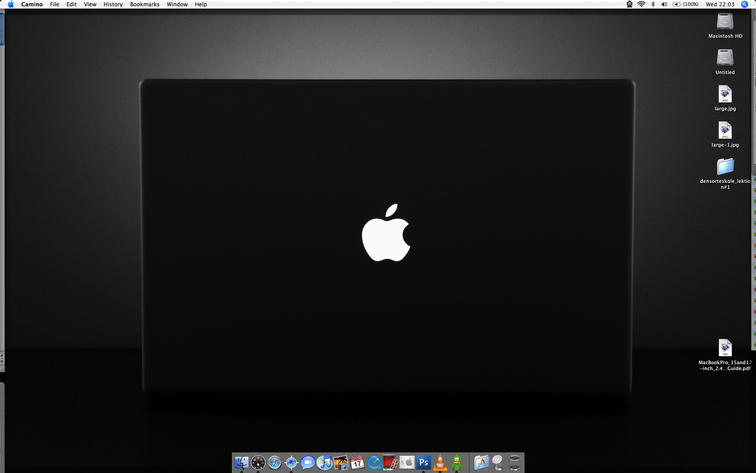Open Adium green duck icon in Dock

[x=457, y=462]
